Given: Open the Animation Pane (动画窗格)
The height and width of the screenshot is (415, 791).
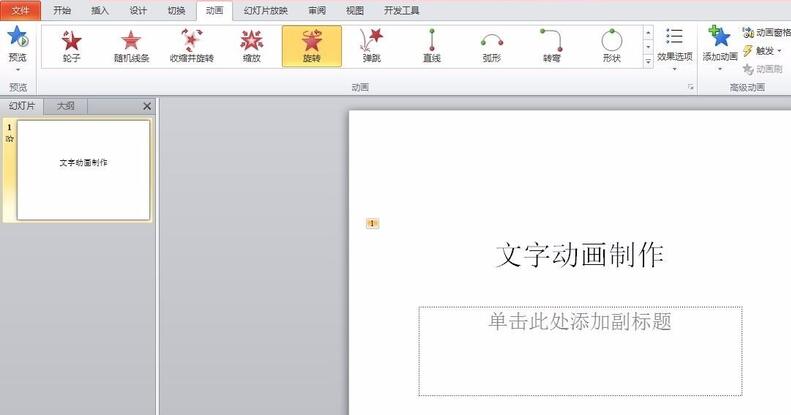Looking at the screenshot, I should [x=767, y=33].
